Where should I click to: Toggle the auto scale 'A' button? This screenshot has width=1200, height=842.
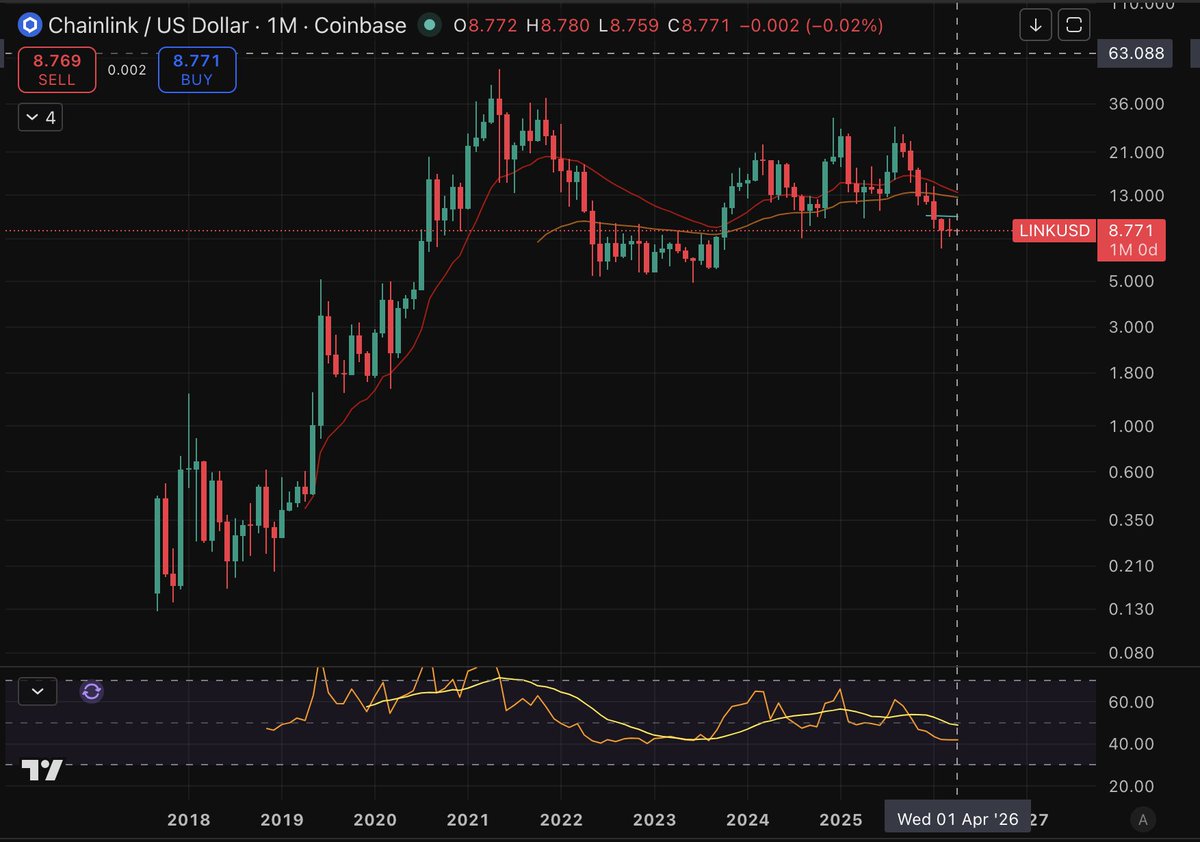(x=1143, y=820)
